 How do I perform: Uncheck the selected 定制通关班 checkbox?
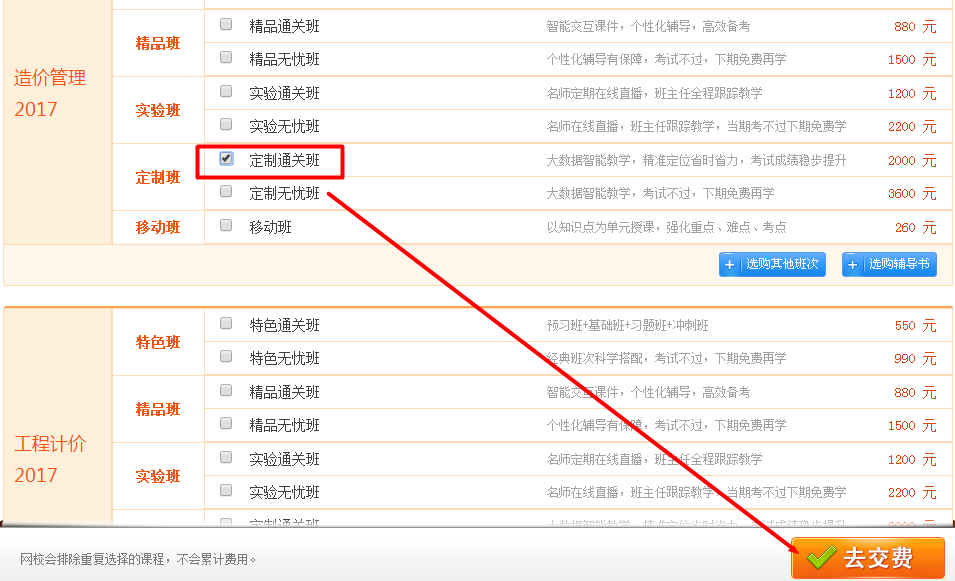point(226,160)
